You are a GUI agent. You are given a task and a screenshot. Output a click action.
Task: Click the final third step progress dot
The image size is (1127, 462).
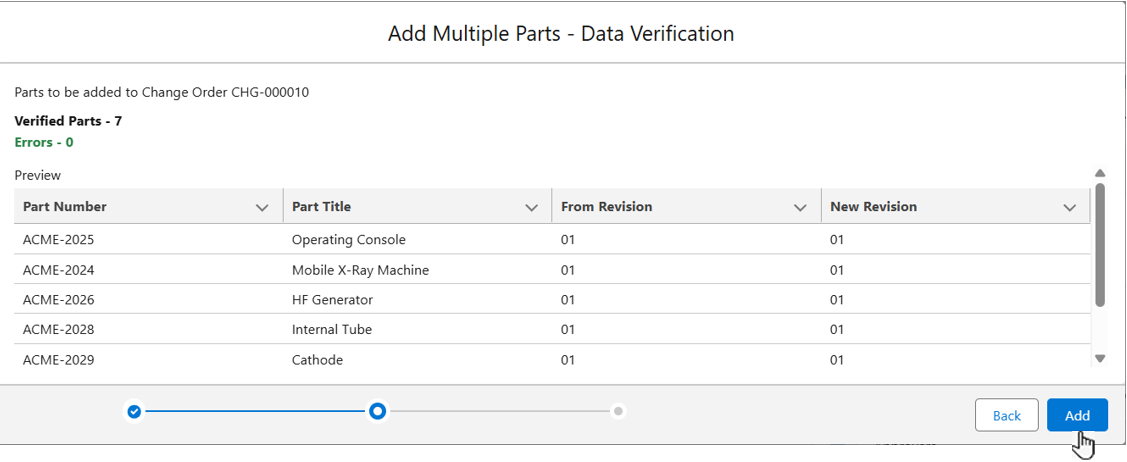(x=619, y=411)
